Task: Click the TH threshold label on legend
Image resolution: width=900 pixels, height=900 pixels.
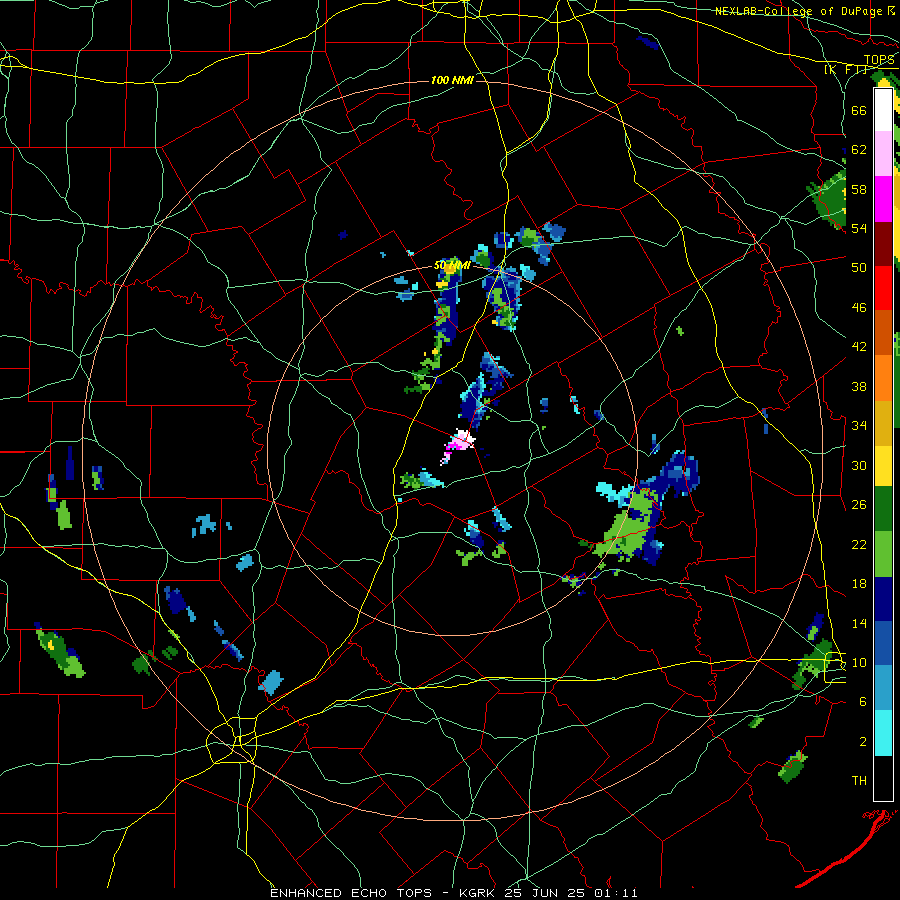Action: [859, 781]
